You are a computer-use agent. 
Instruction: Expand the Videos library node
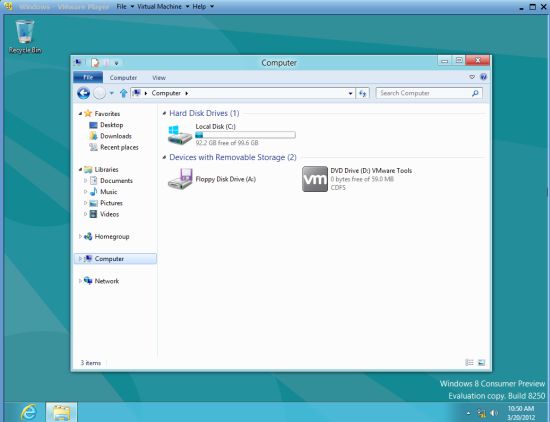point(85,214)
